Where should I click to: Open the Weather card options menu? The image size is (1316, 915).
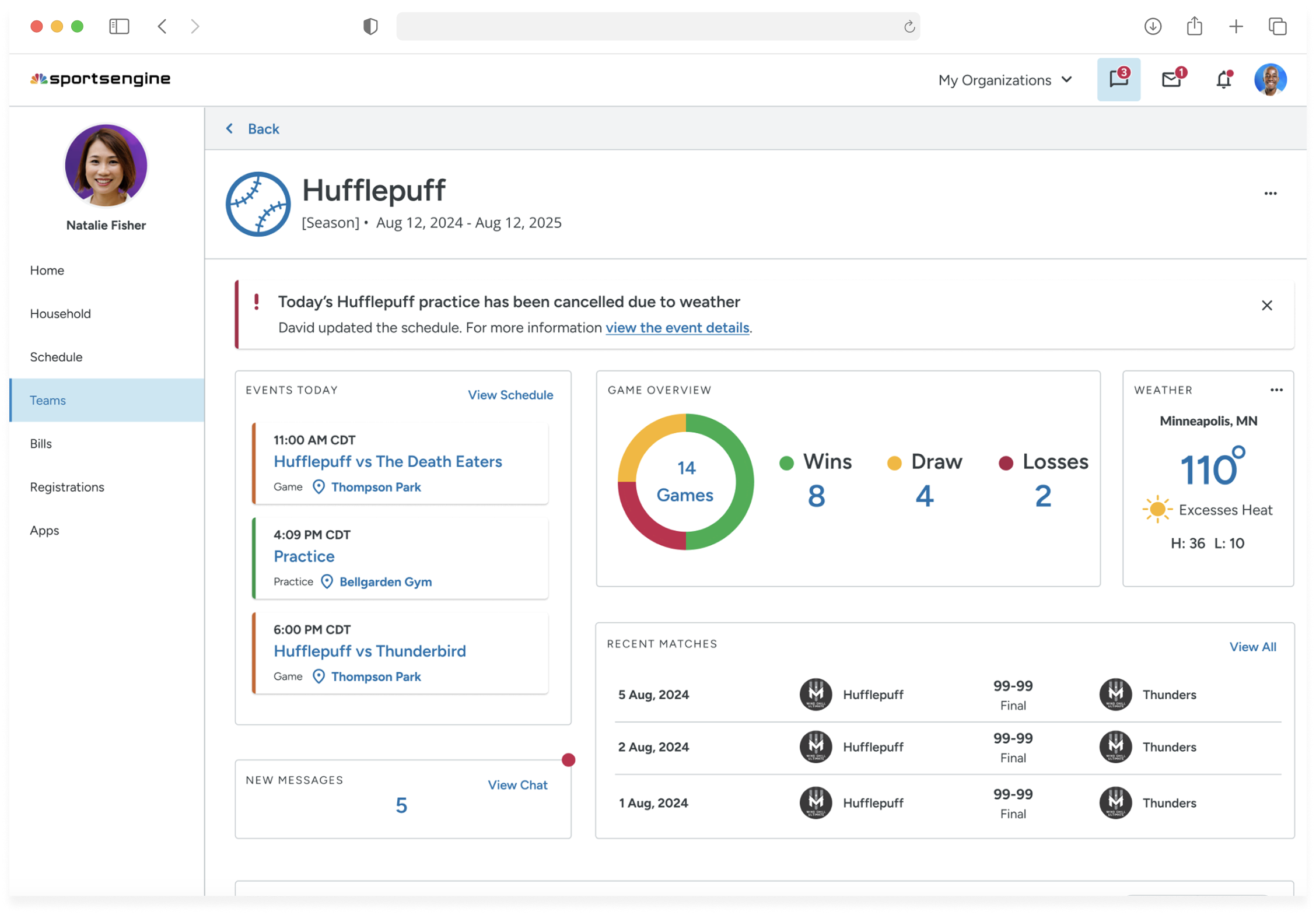[x=1276, y=390]
